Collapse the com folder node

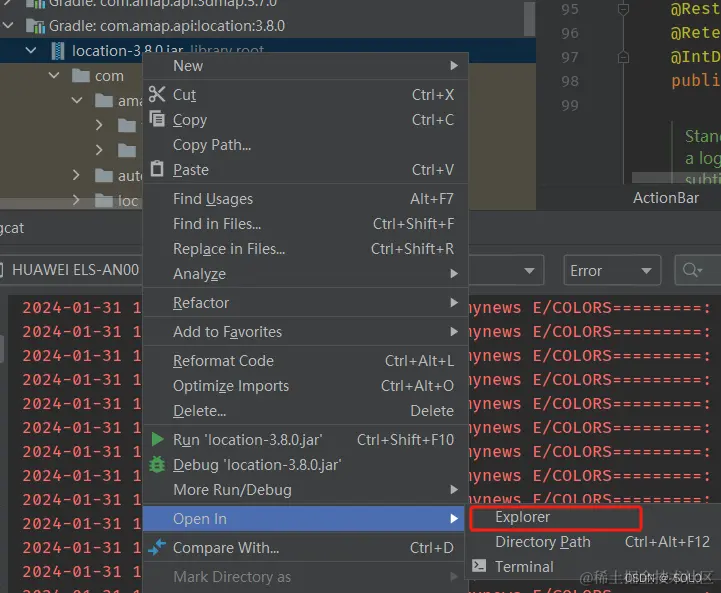tap(54, 75)
